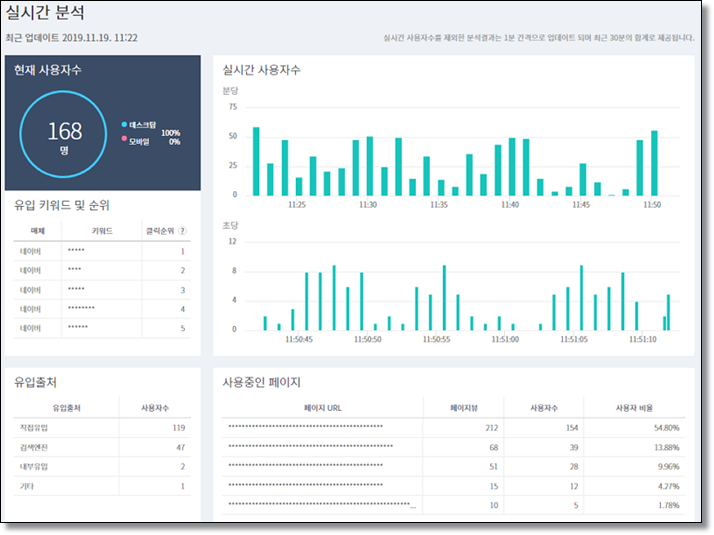Image resolution: width=714 pixels, height=535 pixels.
Task: Click the 168 current users circle
Action: click(63, 134)
